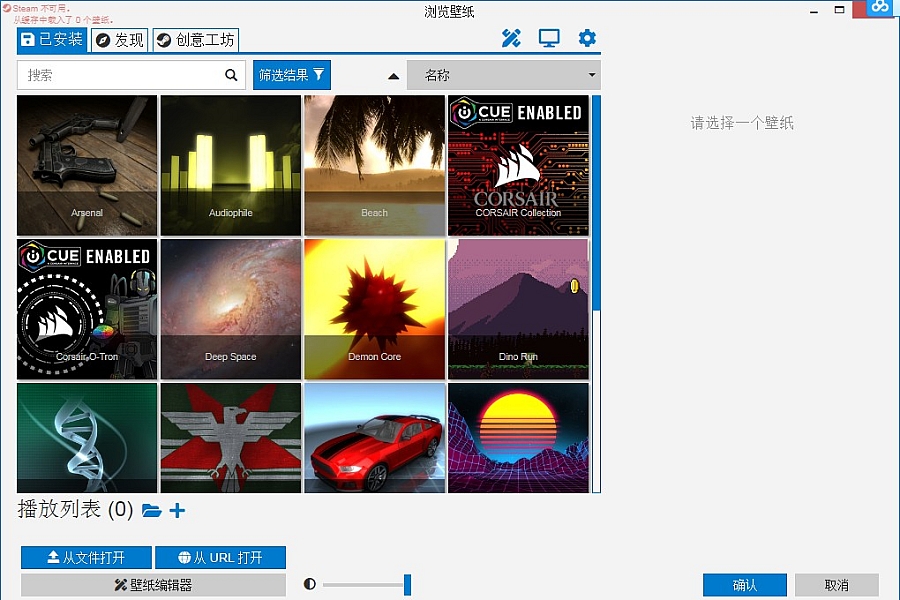Open 壁纸编辑器 button
Screen dimensions: 900x600
tap(153, 584)
